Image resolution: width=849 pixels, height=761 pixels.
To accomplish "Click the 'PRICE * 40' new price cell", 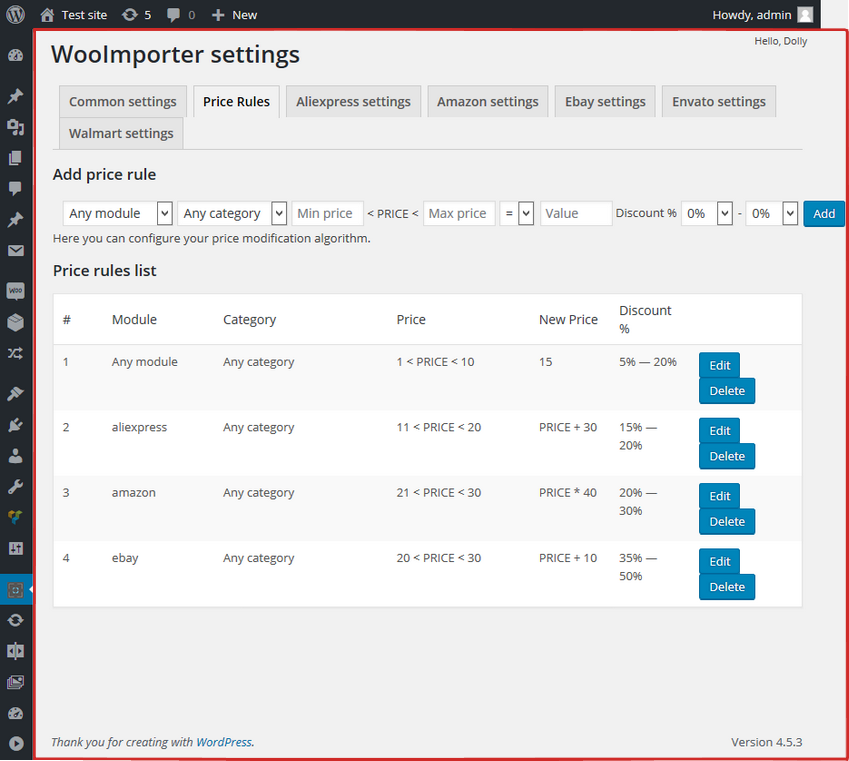I will pos(568,492).
